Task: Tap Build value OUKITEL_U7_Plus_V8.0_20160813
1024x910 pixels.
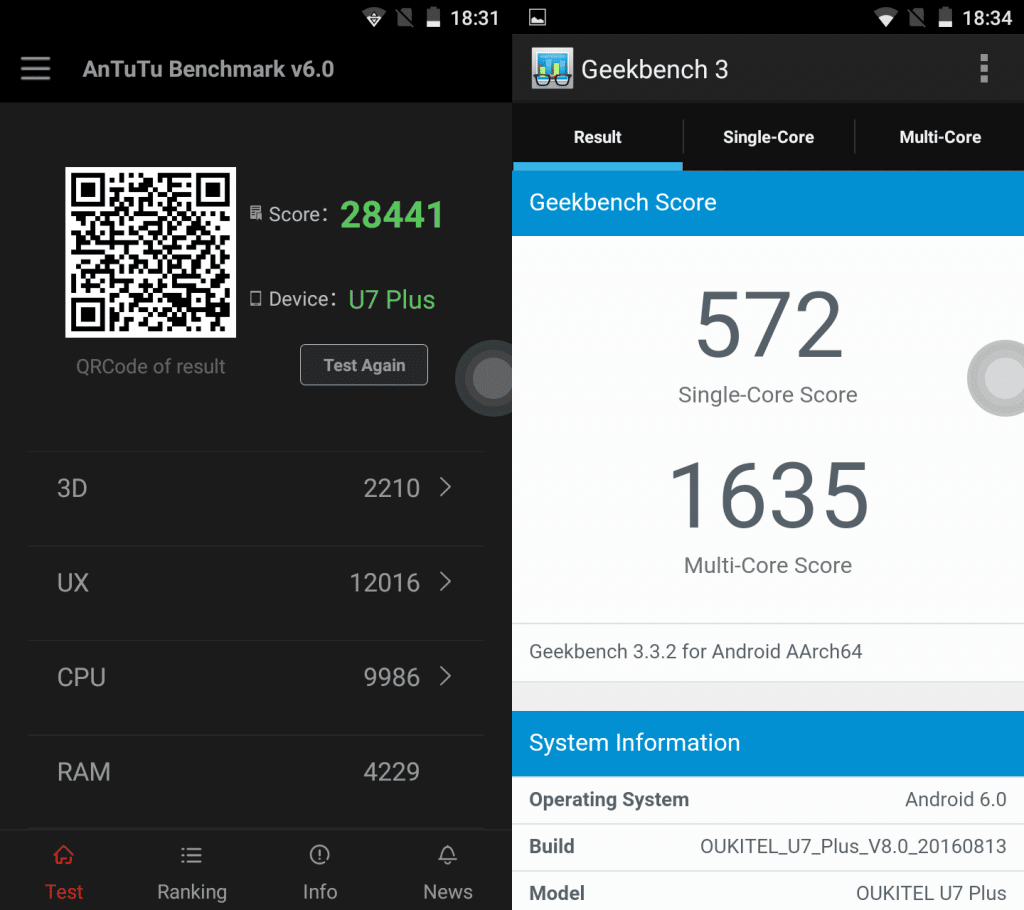Action: 853,847
